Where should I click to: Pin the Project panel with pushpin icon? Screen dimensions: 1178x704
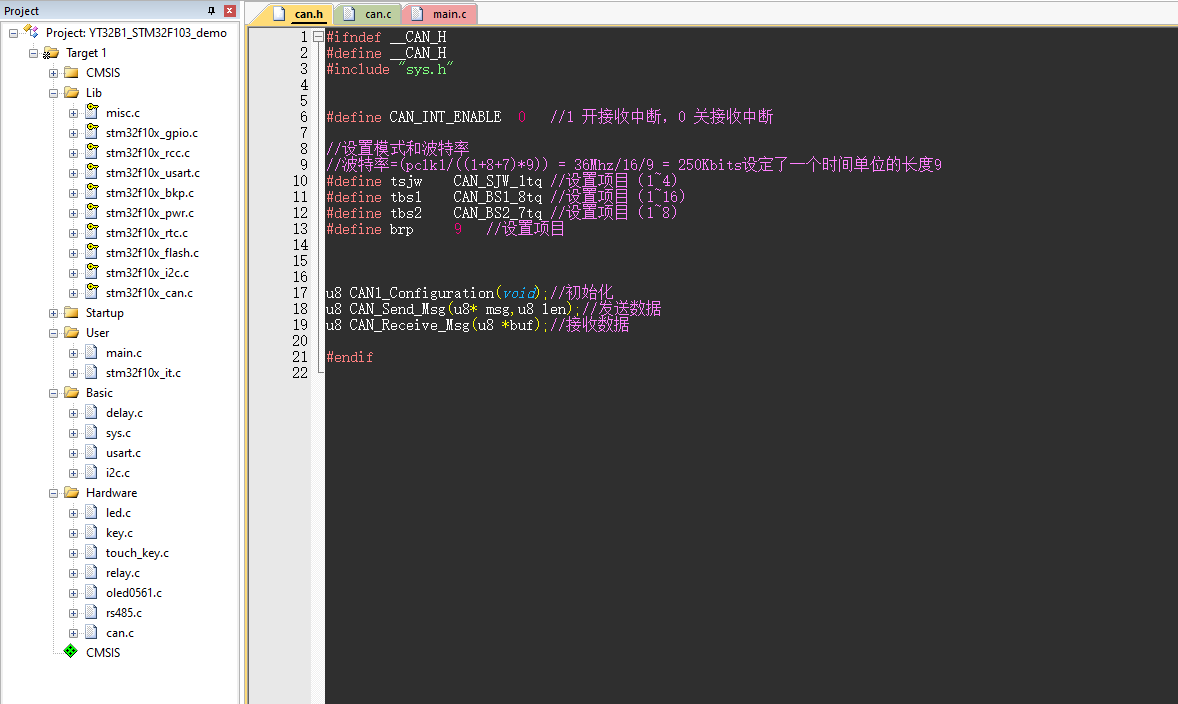(211, 11)
